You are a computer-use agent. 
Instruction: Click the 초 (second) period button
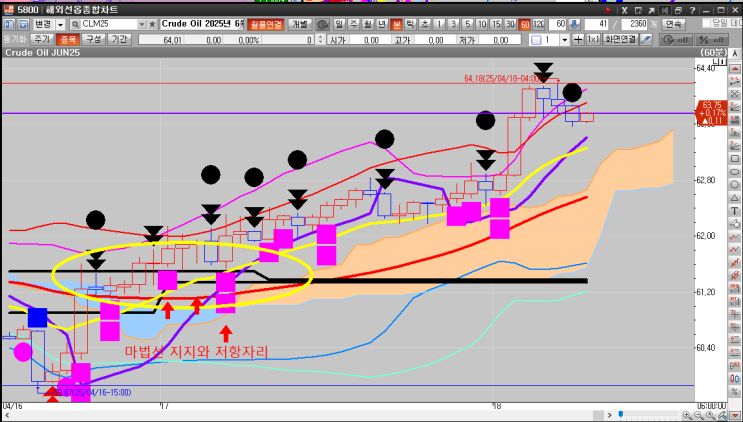(425, 24)
